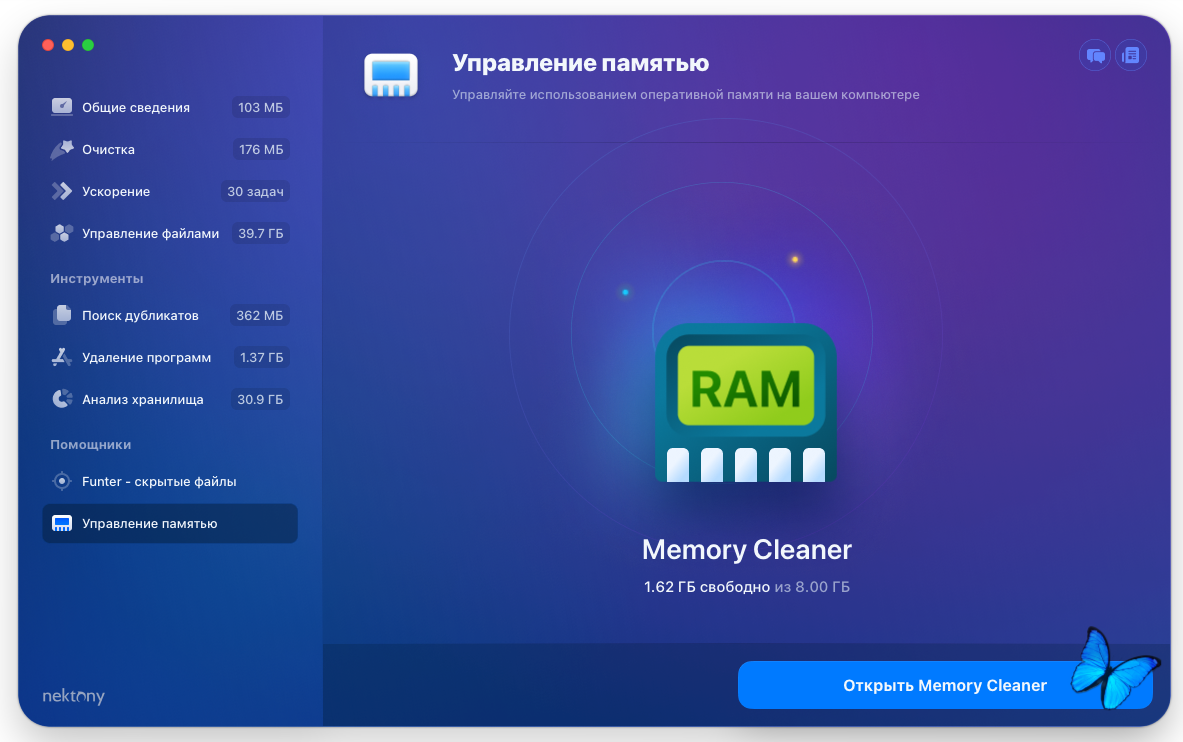Click the Управление памятью chip icon in sidebar
Viewport: 1183px width, 742px height.
(62, 523)
